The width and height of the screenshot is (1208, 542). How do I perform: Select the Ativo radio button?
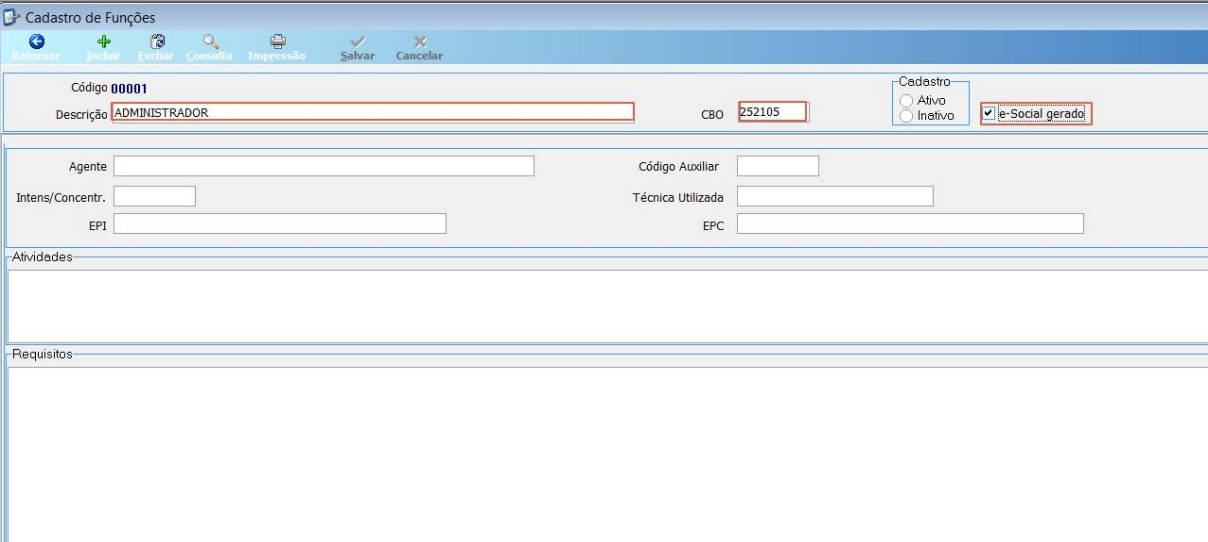(x=906, y=101)
